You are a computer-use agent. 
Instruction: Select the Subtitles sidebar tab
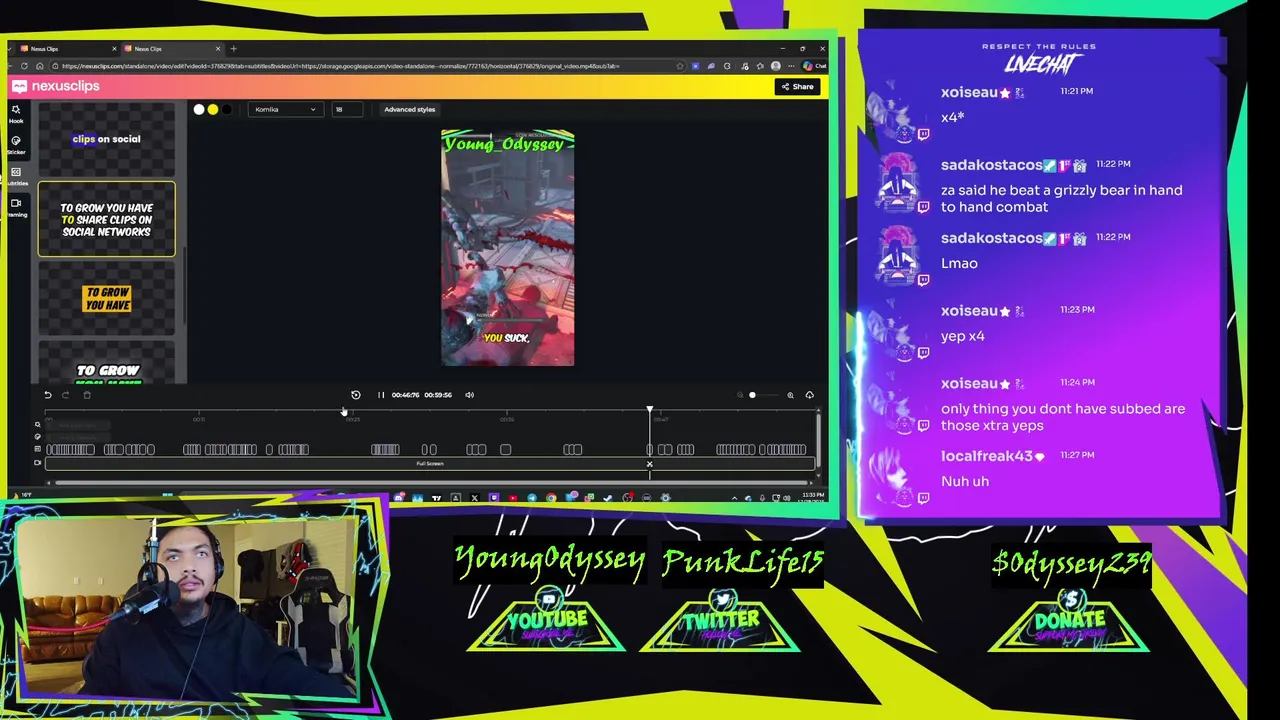tap(16, 176)
